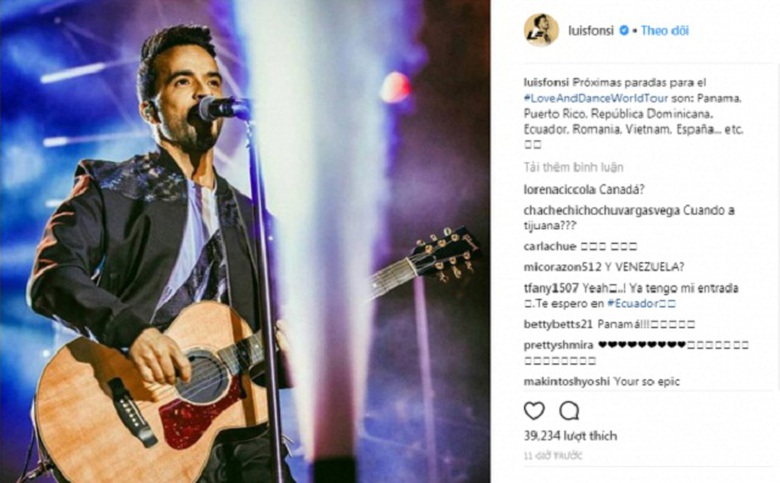
Task: Open #LoveAndDanceWorldTour hashtag link
Action: click(x=595, y=98)
